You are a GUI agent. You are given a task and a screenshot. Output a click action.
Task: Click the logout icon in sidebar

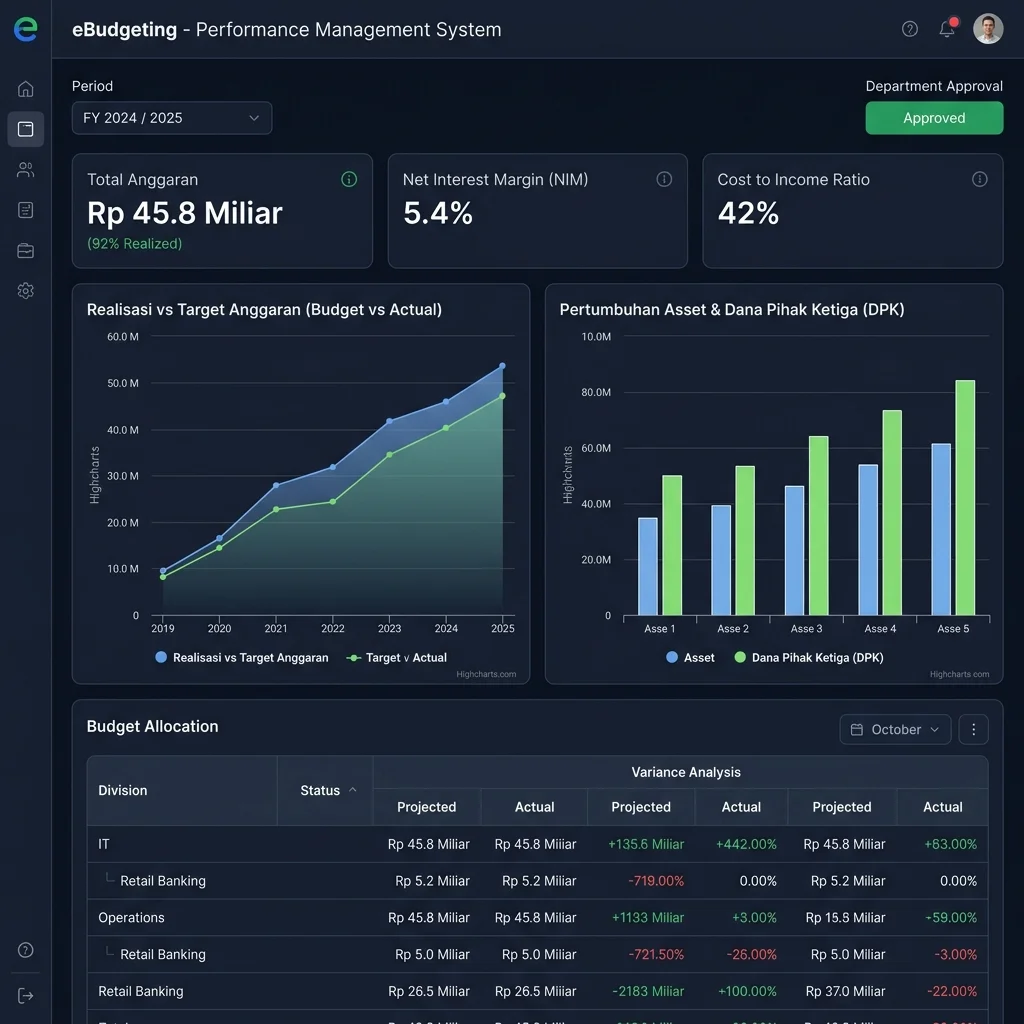click(25, 995)
